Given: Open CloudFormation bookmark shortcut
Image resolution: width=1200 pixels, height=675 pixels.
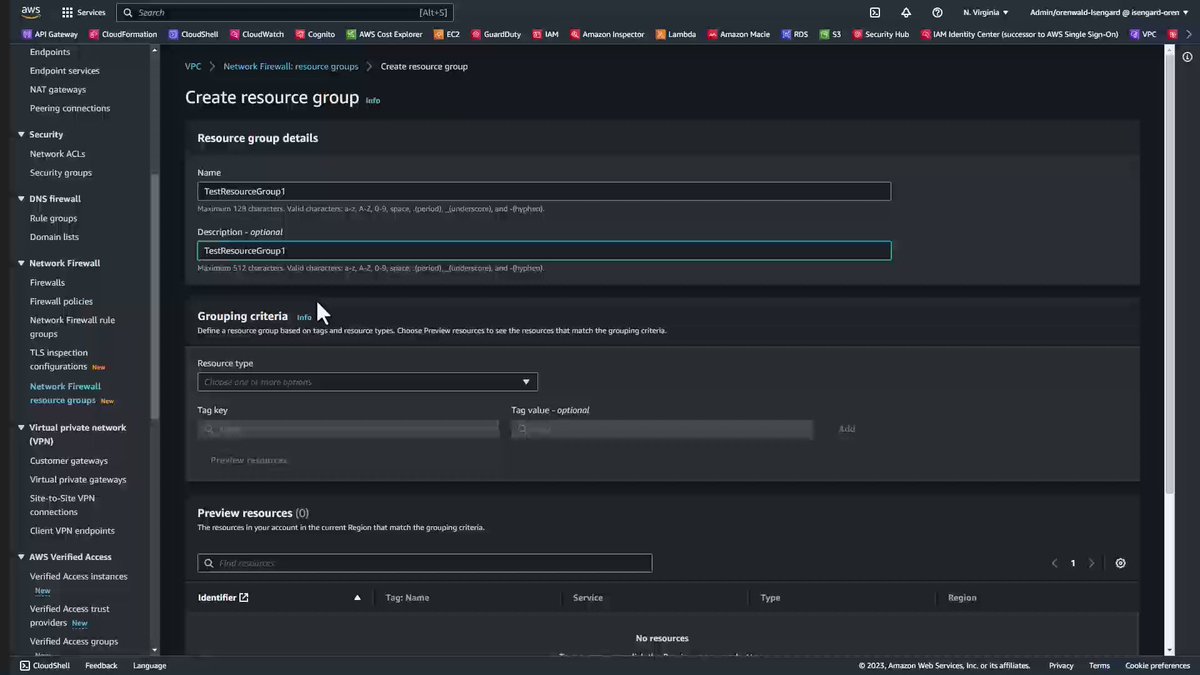Looking at the screenshot, I should pos(123,34).
